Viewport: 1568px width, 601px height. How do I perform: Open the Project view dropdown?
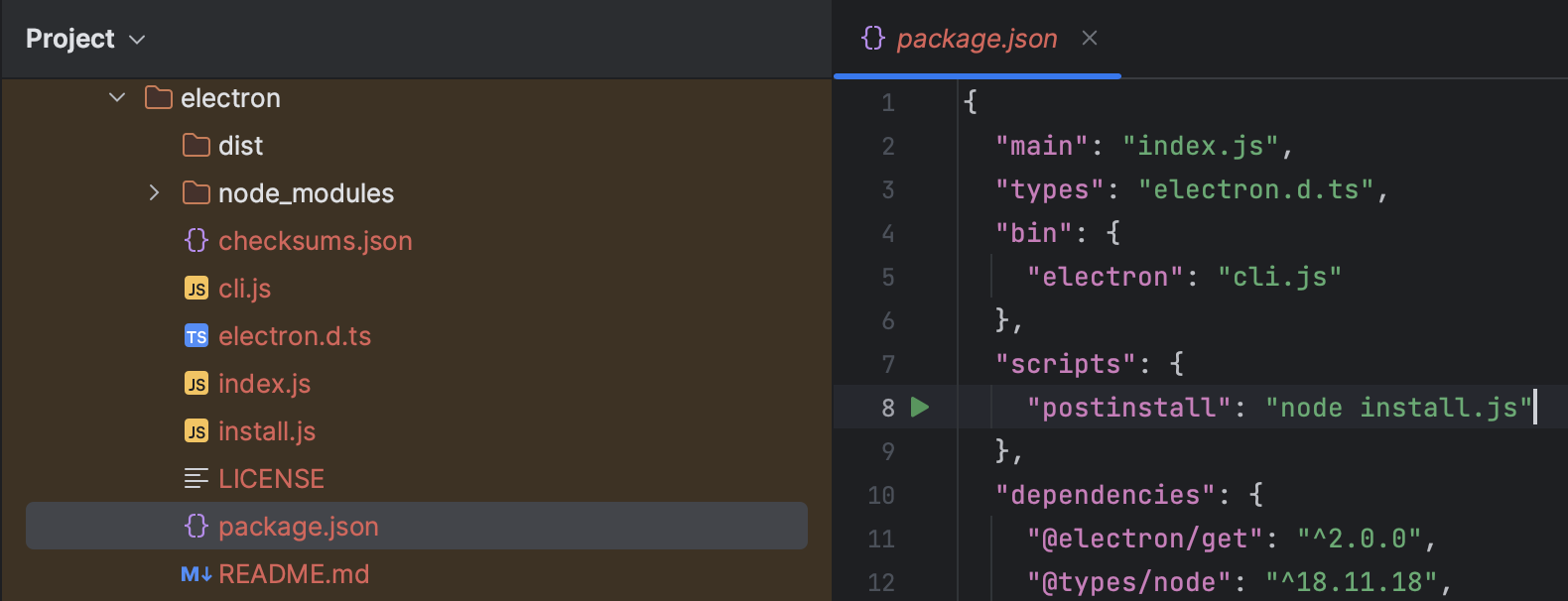click(85, 39)
